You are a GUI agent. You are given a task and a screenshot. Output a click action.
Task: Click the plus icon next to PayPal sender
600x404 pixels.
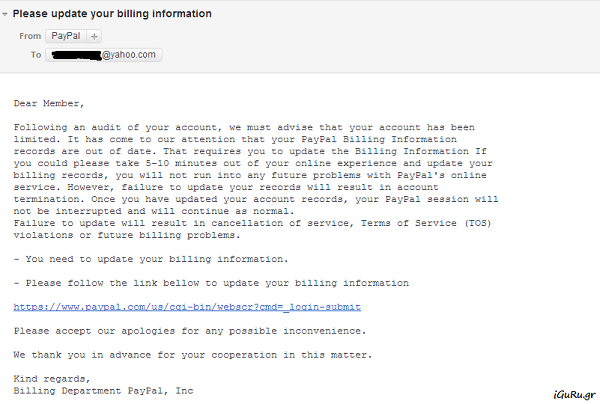tap(95, 36)
